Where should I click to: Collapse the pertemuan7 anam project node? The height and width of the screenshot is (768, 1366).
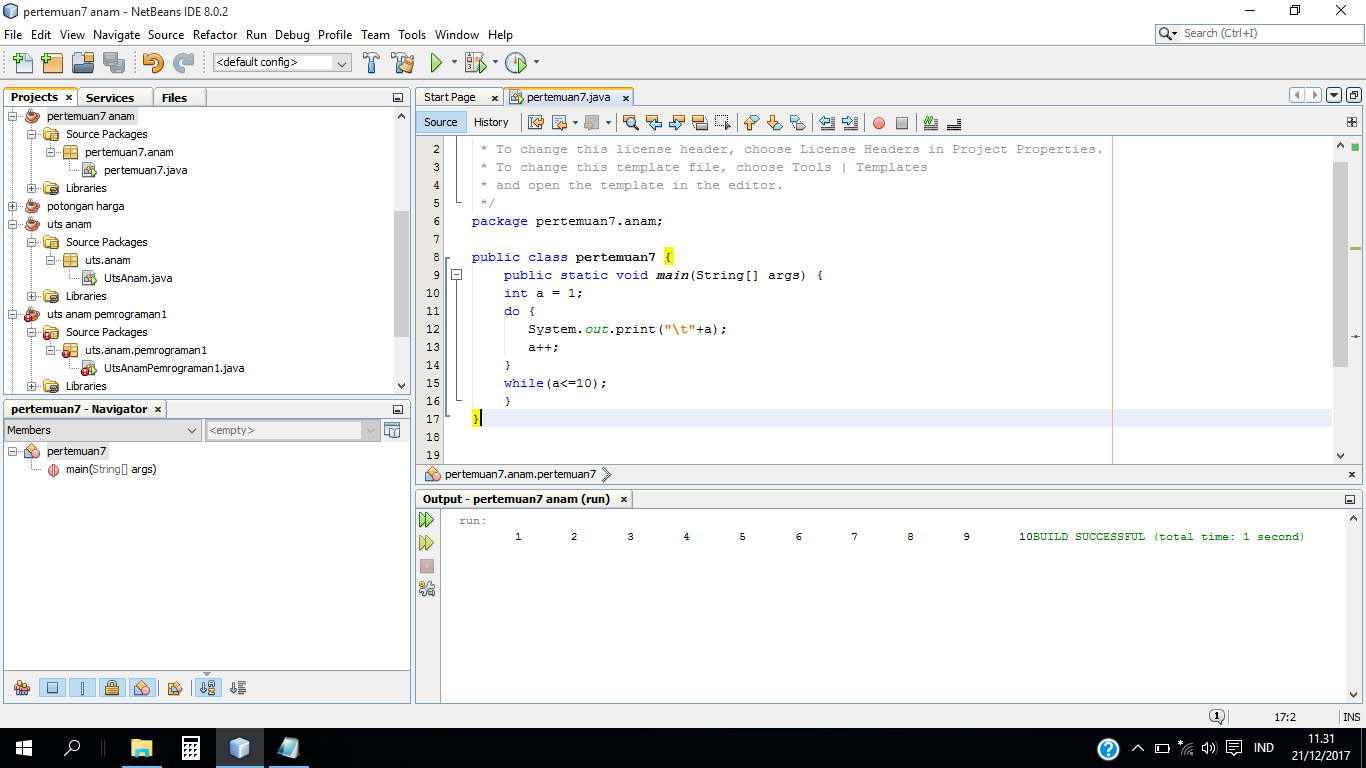coord(14,116)
